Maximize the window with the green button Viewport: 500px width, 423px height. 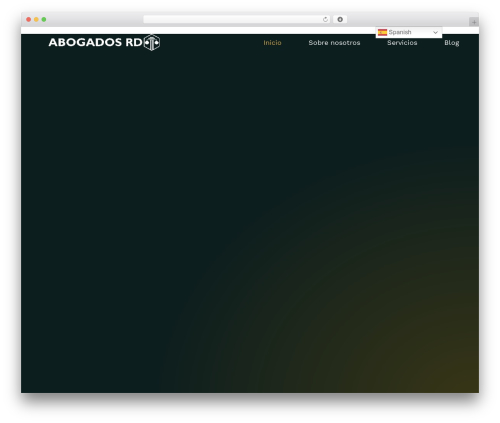pos(44,19)
